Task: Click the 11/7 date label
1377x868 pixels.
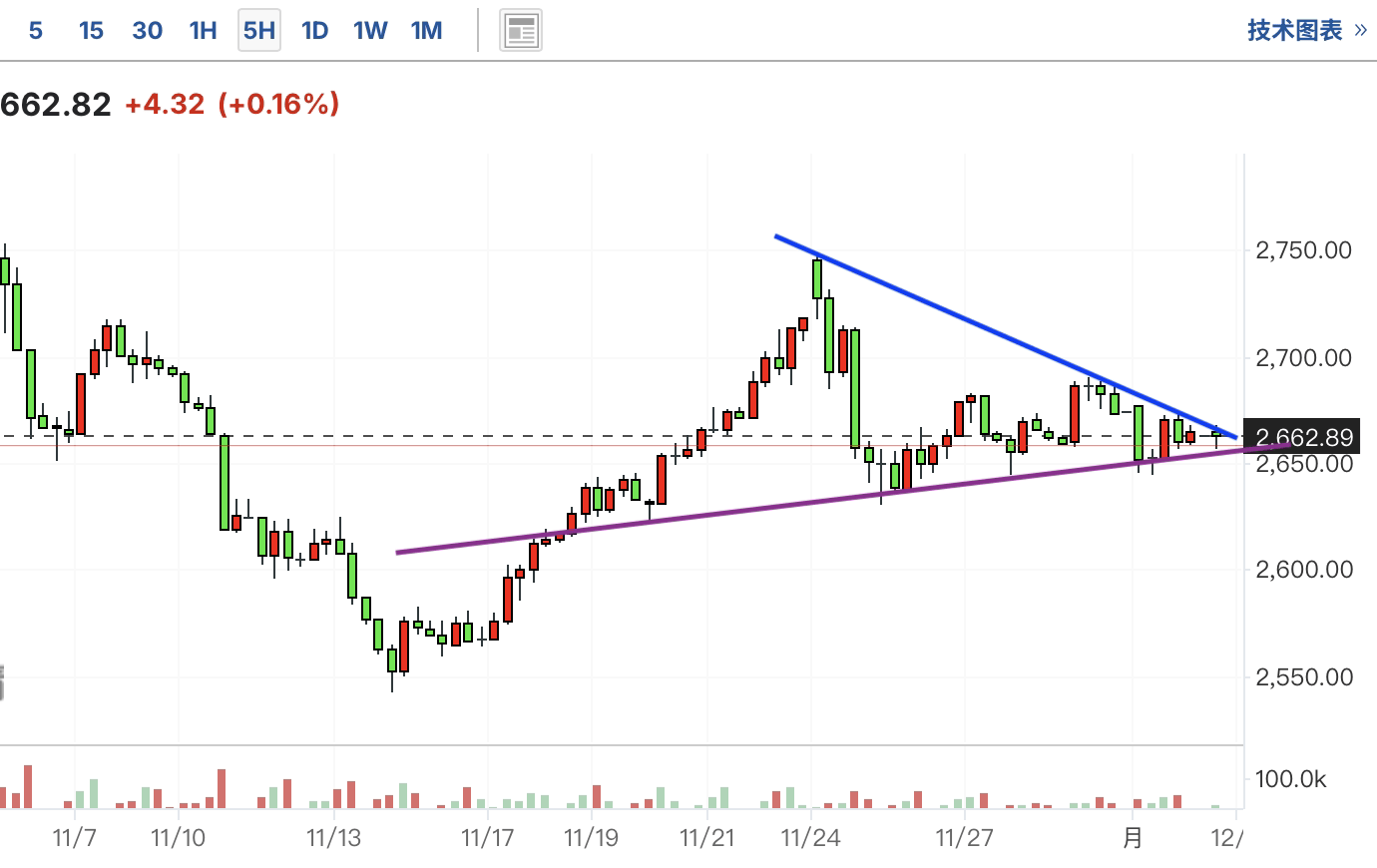Action: 75,837
